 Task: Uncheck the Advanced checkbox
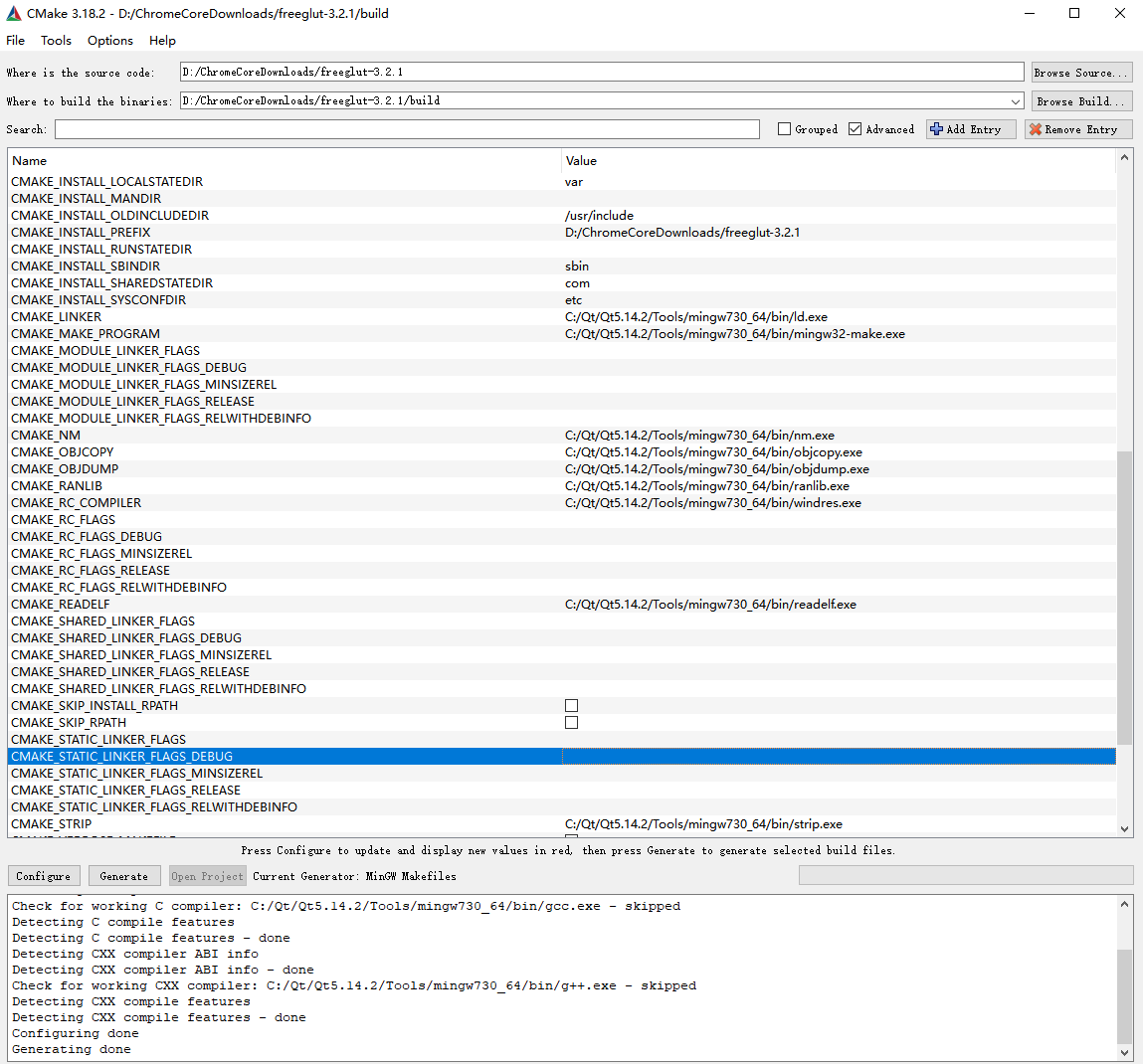(856, 129)
